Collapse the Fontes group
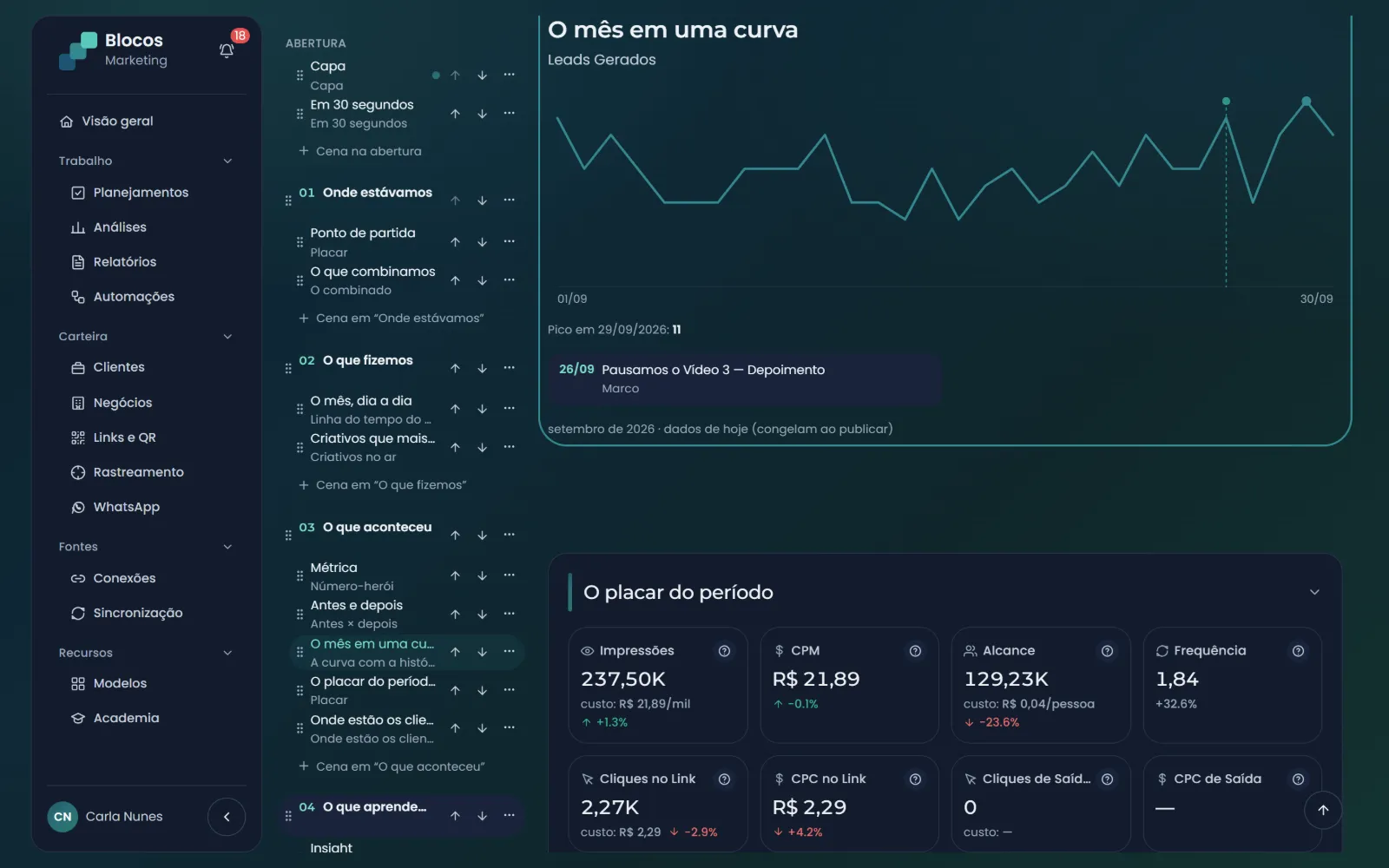This screenshot has width=1389, height=868. point(227,547)
